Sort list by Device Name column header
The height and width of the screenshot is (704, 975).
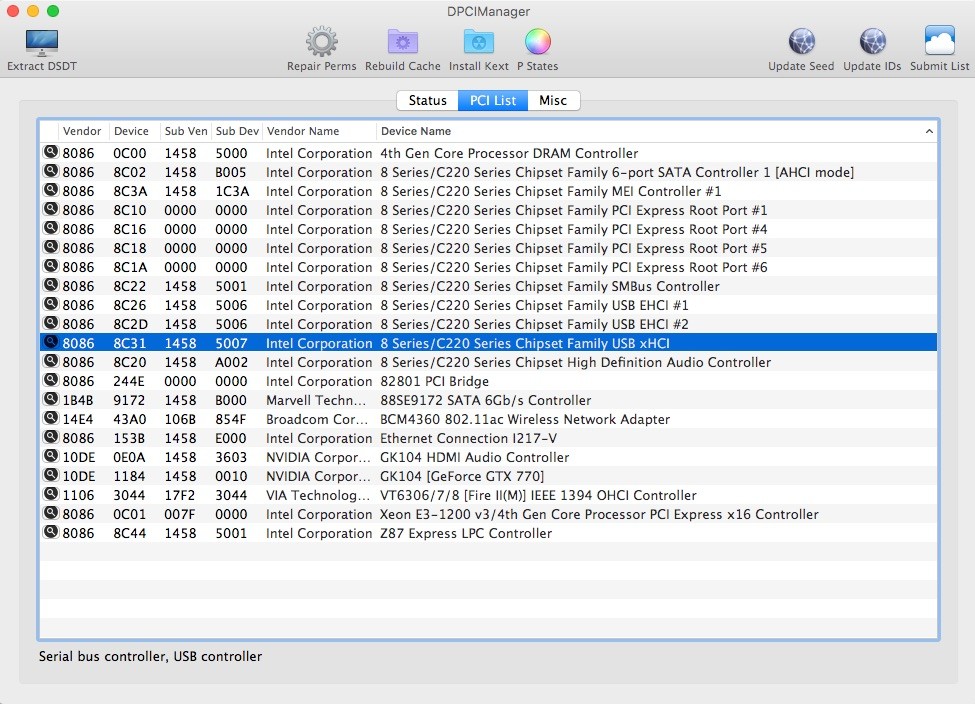(416, 131)
